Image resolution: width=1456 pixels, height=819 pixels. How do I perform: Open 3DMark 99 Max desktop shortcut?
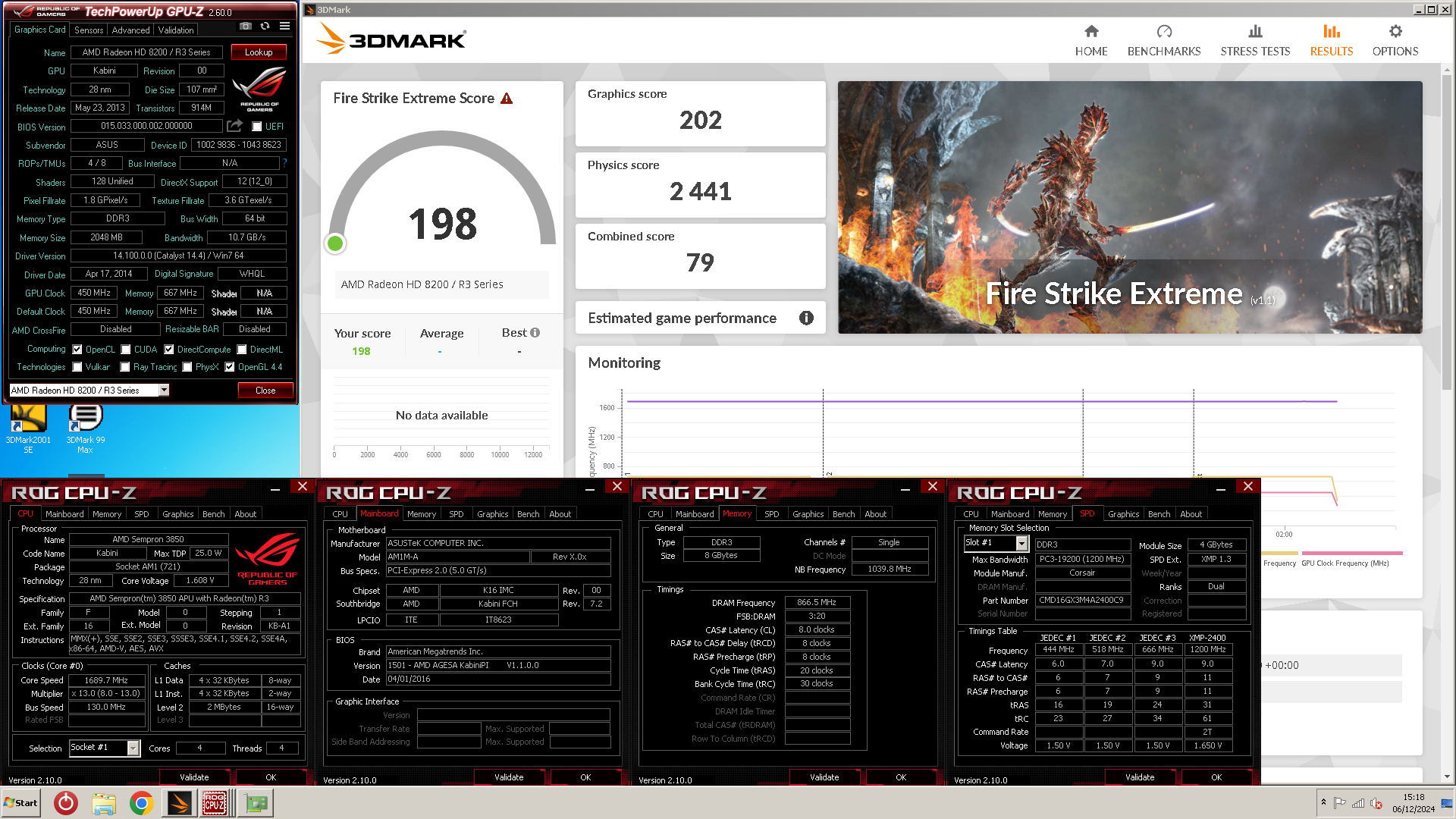[86, 428]
